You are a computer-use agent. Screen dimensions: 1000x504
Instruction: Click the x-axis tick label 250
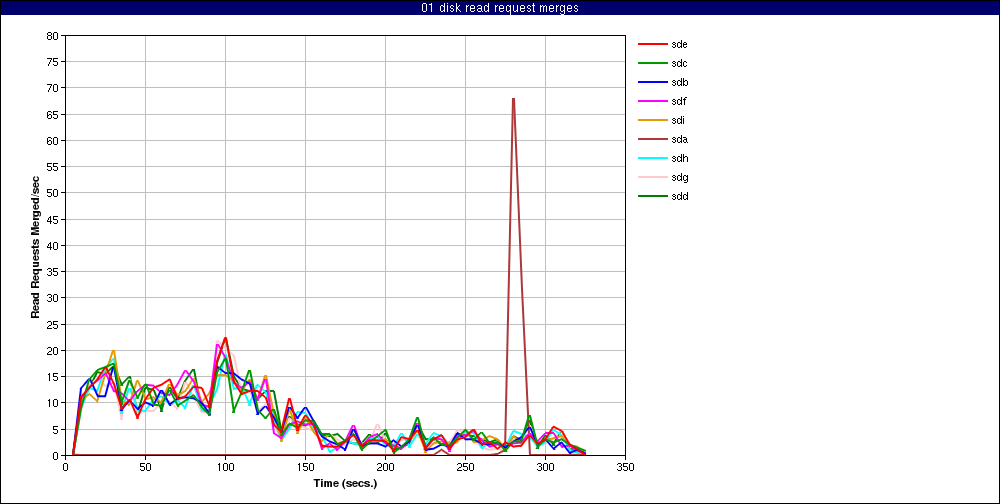[x=466, y=466]
